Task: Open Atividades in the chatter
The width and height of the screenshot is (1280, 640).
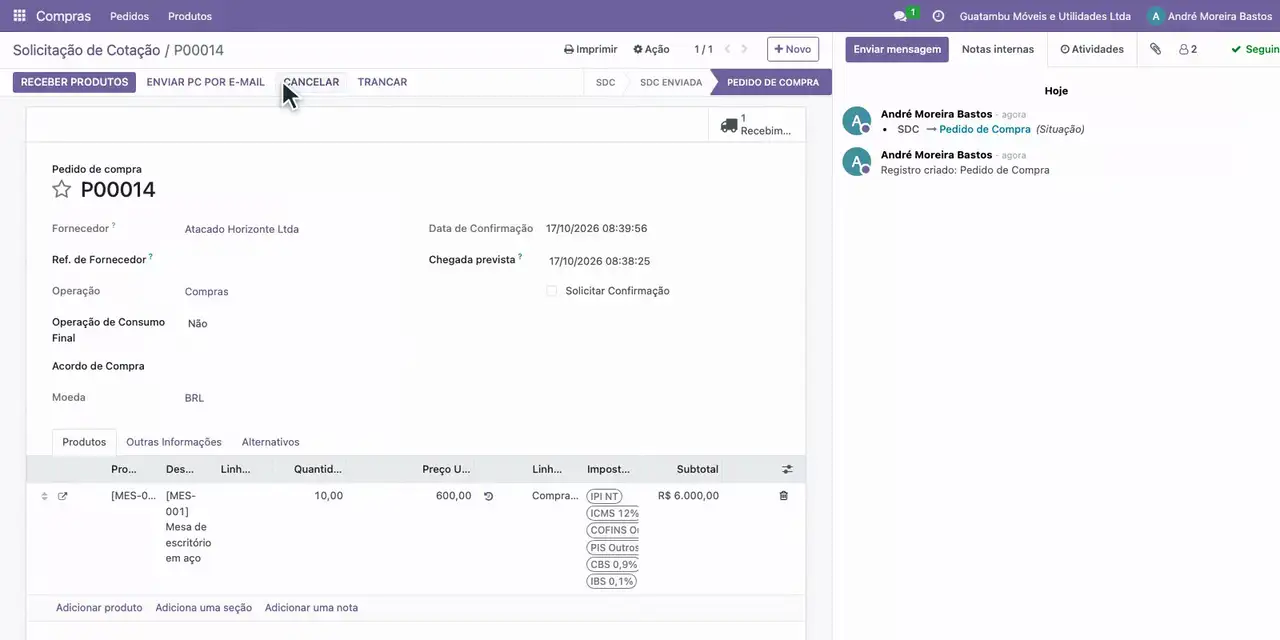Action: pos(1092,49)
